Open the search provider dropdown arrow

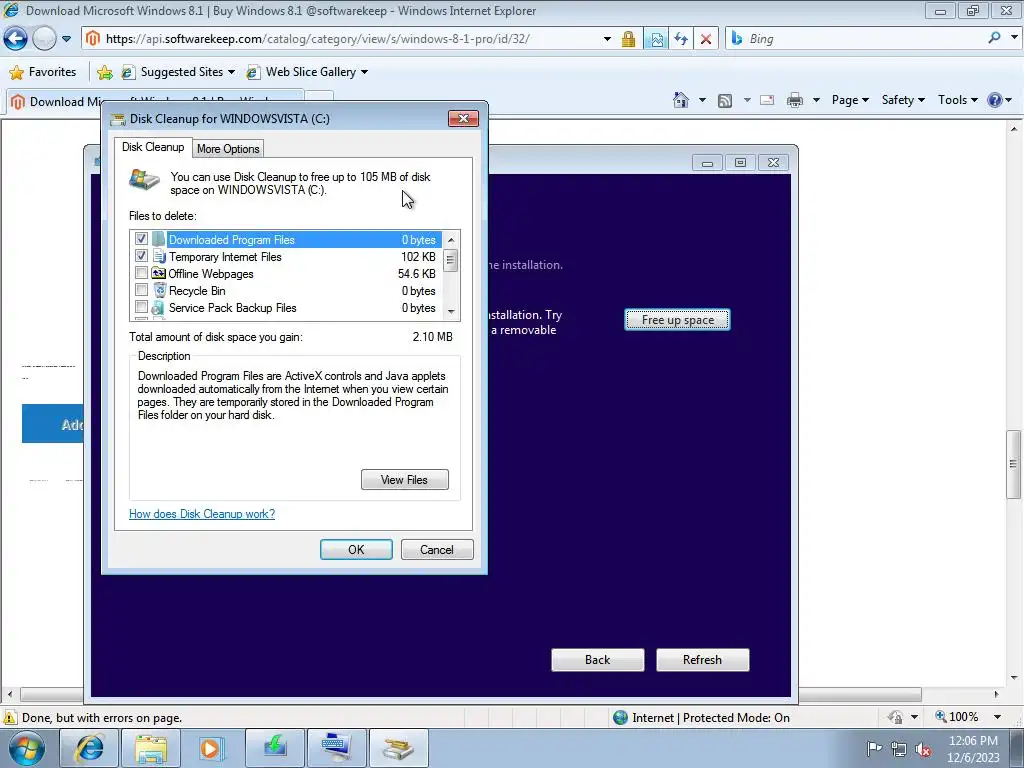pyautogui.click(x=1014, y=38)
